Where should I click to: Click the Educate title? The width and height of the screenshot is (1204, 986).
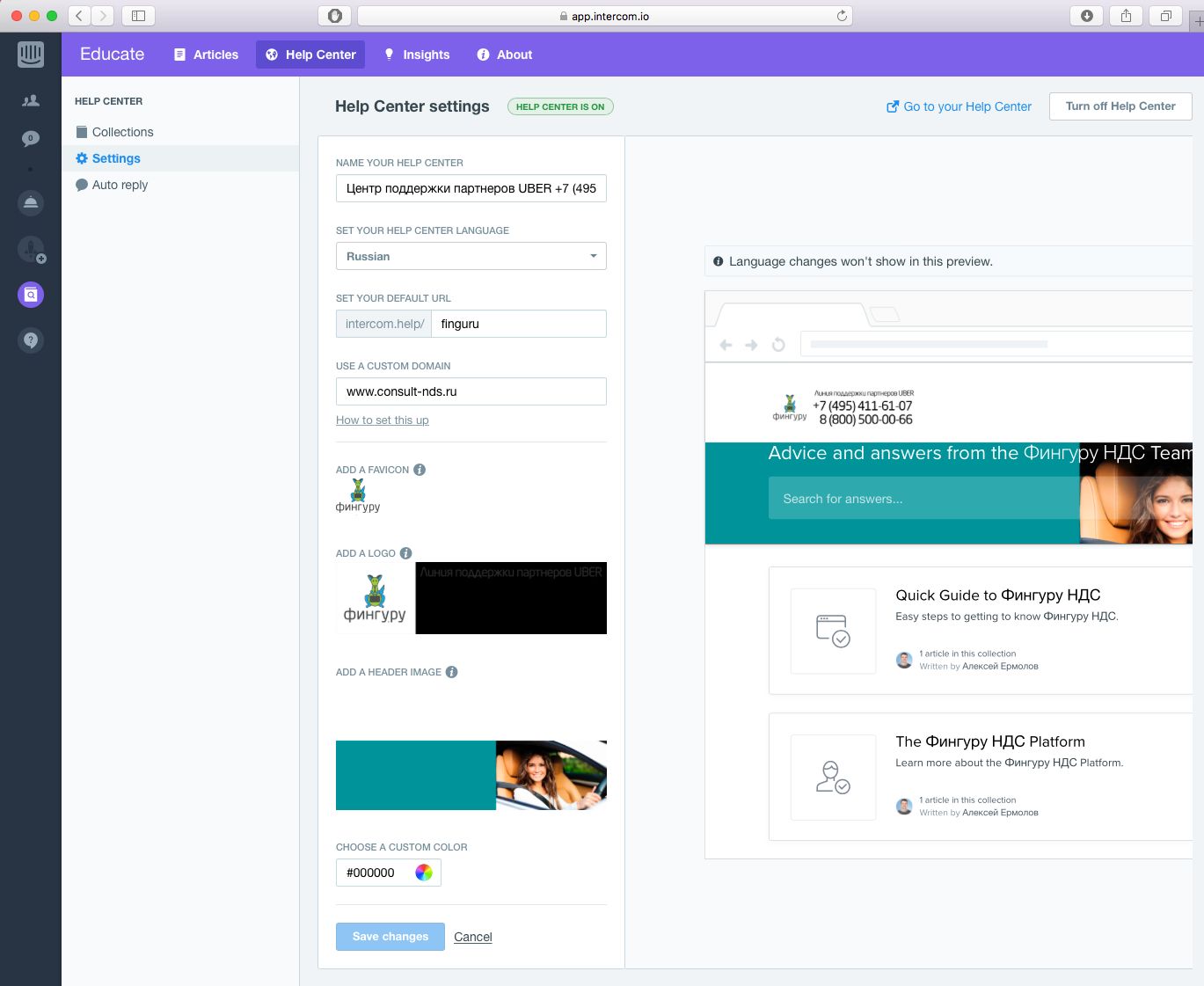(x=112, y=55)
